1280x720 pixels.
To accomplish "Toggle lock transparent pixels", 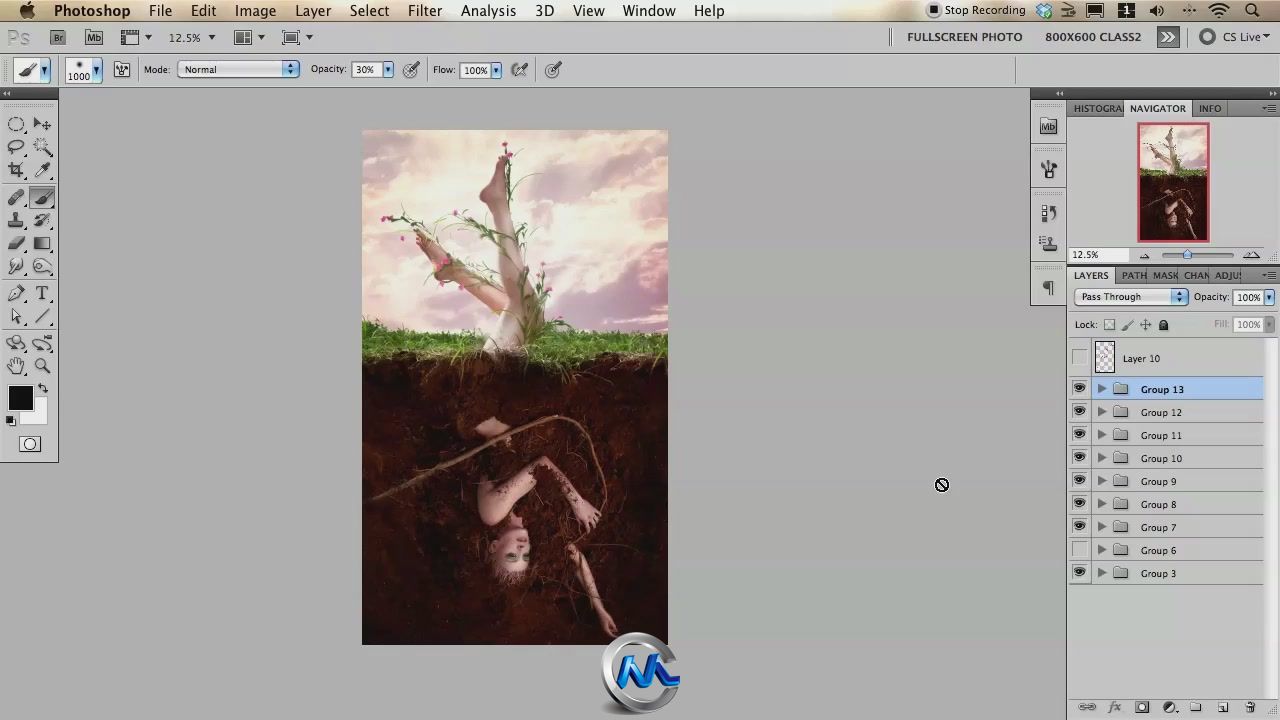I will pos(1109,325).
